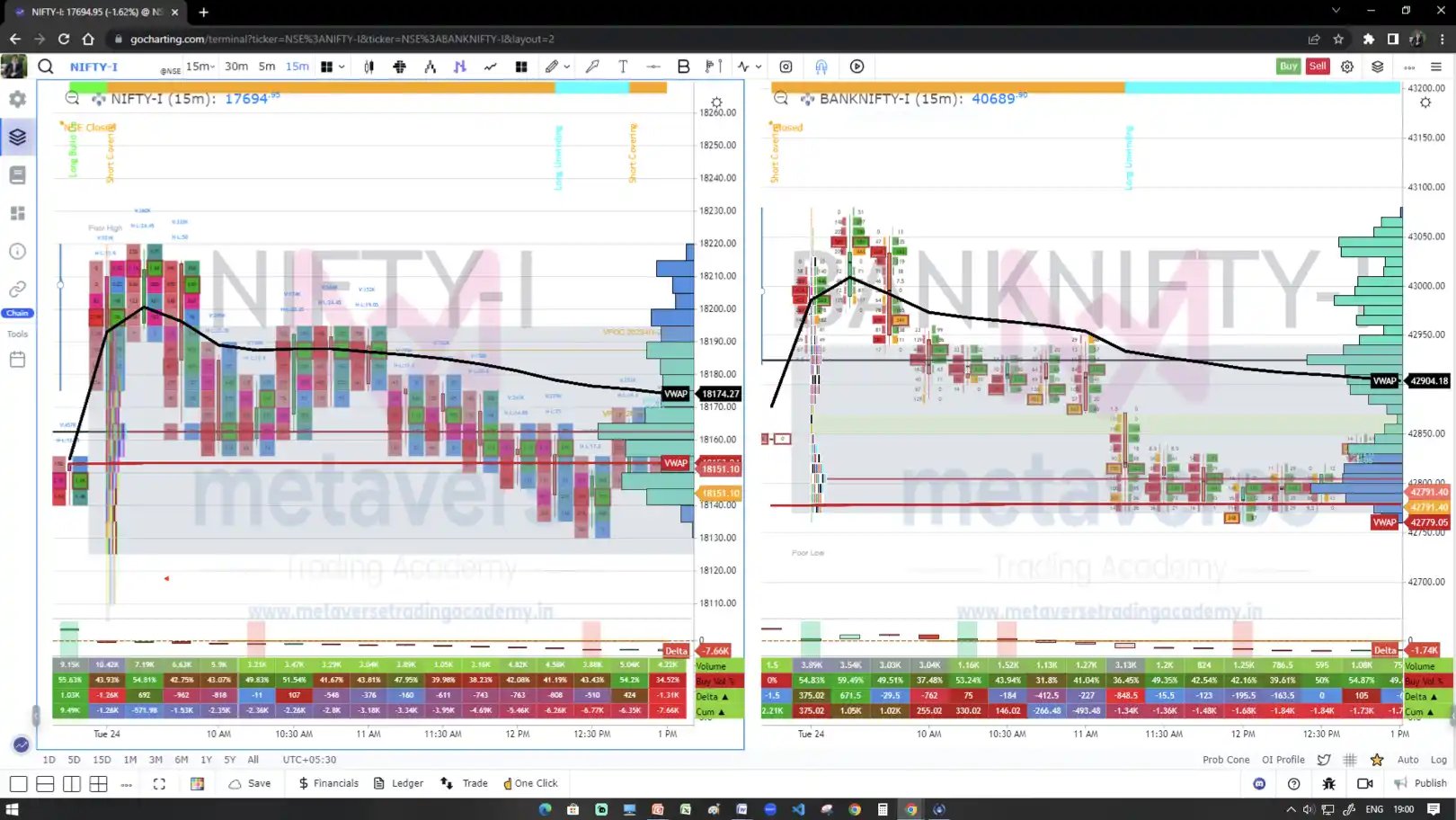Capture a chart snapshot with the camera icon
1456x820 pixels.
786,67
